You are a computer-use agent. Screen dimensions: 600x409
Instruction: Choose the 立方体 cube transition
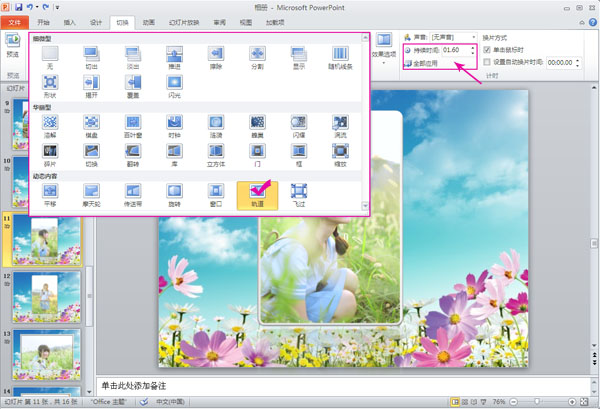(x=216, y=155)
